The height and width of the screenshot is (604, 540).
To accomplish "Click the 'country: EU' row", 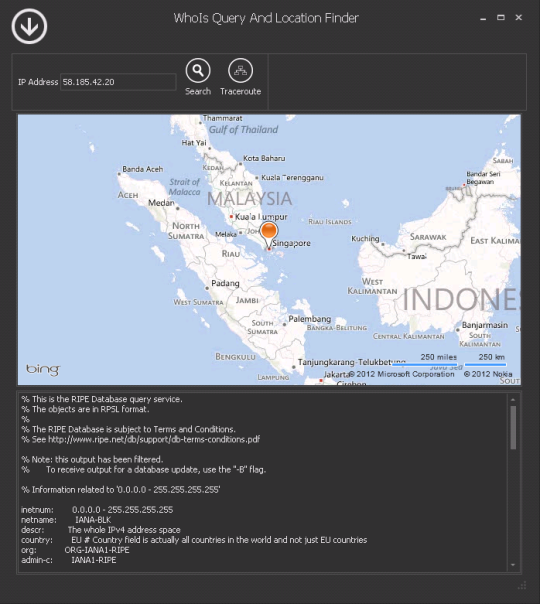I will point(194,540).
